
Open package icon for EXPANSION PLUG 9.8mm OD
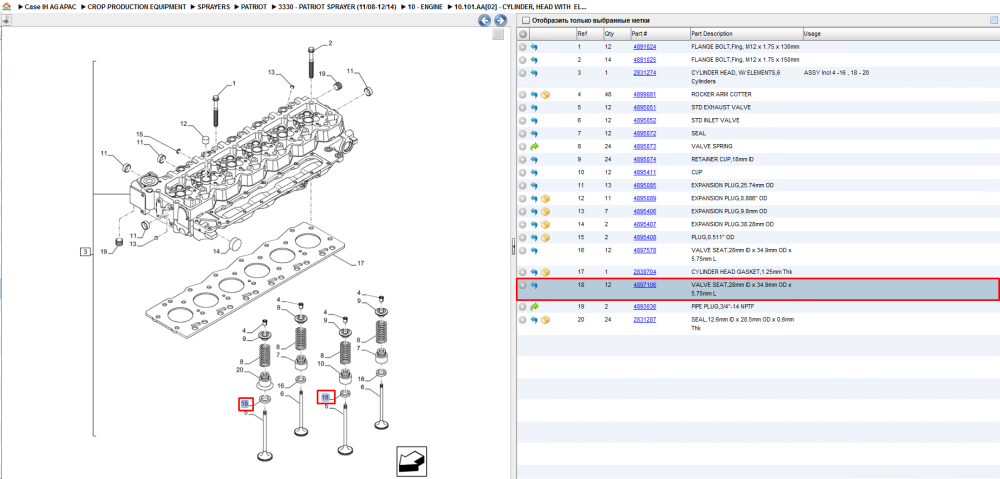[545, 211]
